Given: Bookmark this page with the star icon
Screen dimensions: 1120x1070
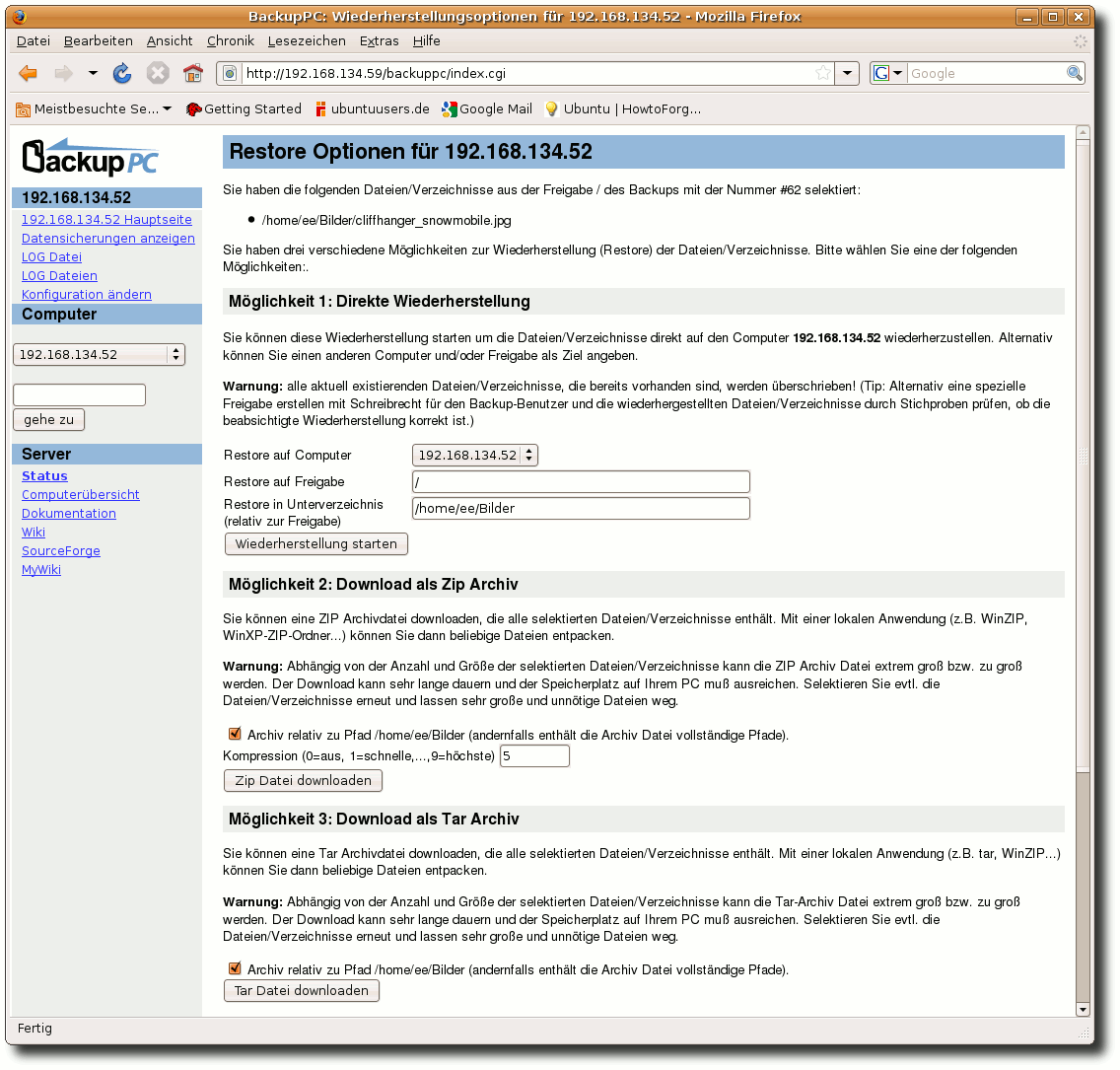Looking at the screenshot, I should tap(823, 73).
